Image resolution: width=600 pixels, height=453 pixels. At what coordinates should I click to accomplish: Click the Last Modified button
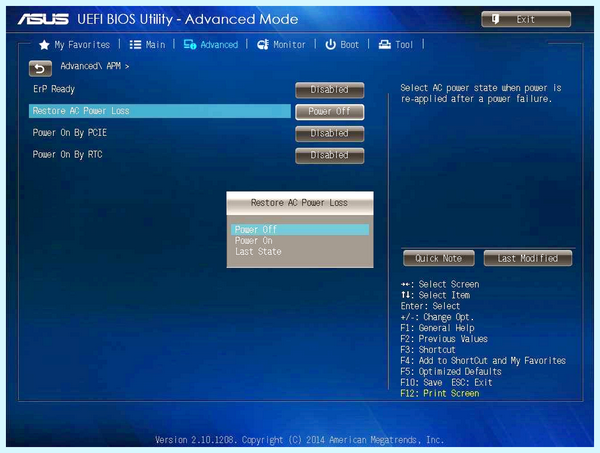528,258
